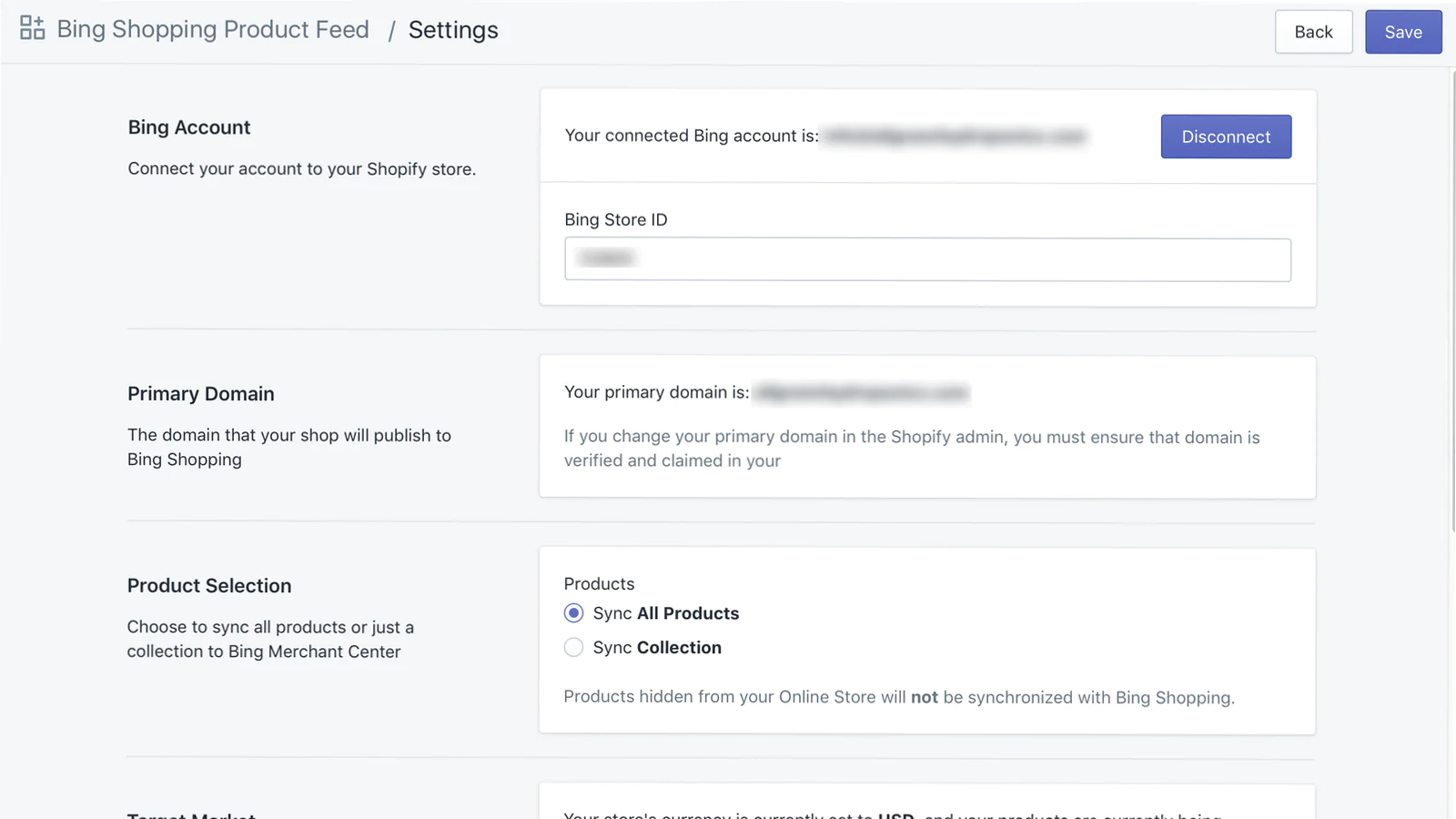Click the Bing Store ID field label

615,220
